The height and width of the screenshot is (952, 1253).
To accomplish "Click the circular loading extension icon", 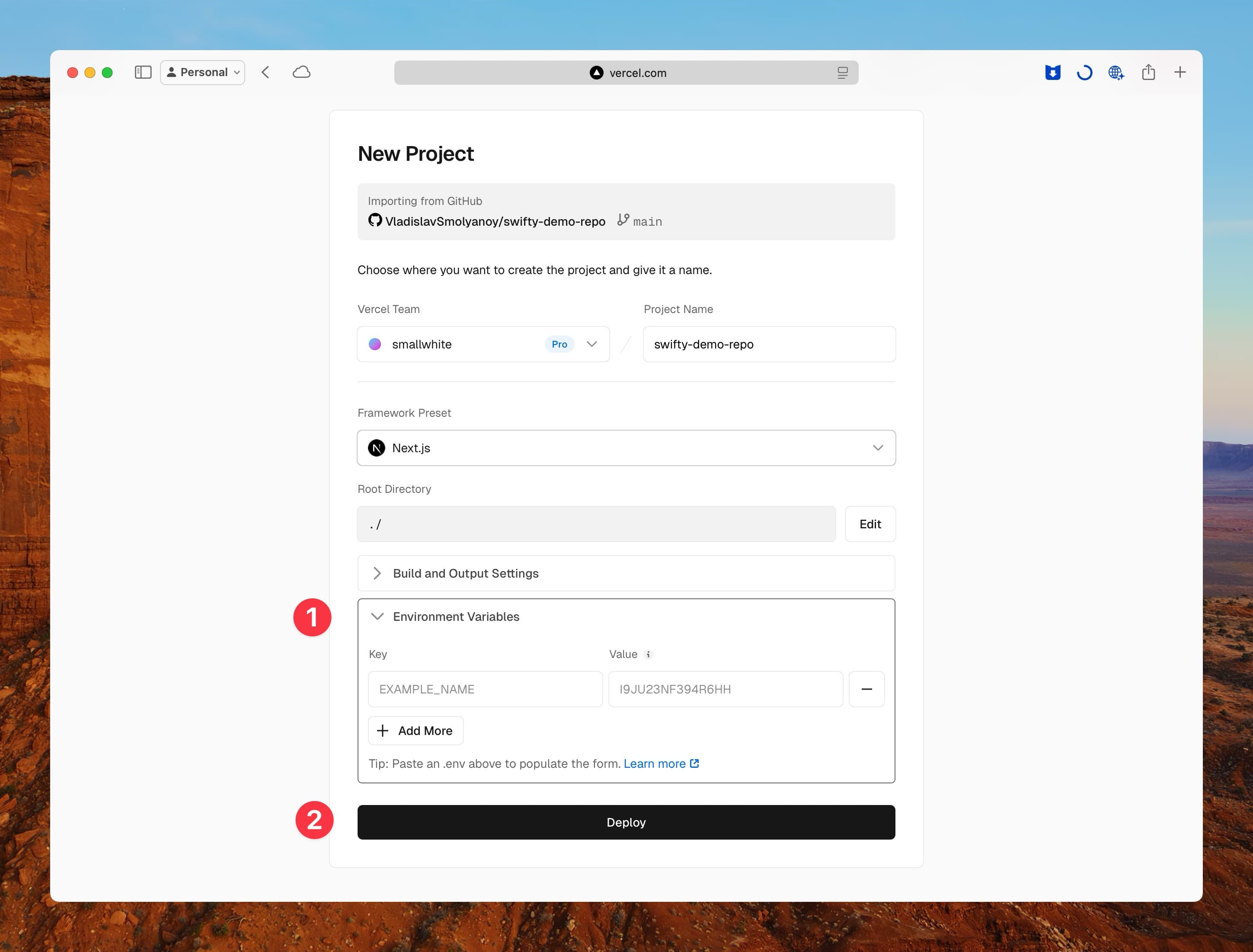I will (x=1085, y=73).
